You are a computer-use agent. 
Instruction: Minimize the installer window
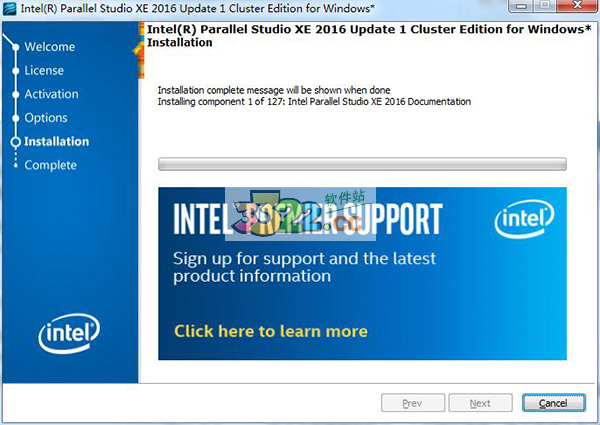pos(521,6)
